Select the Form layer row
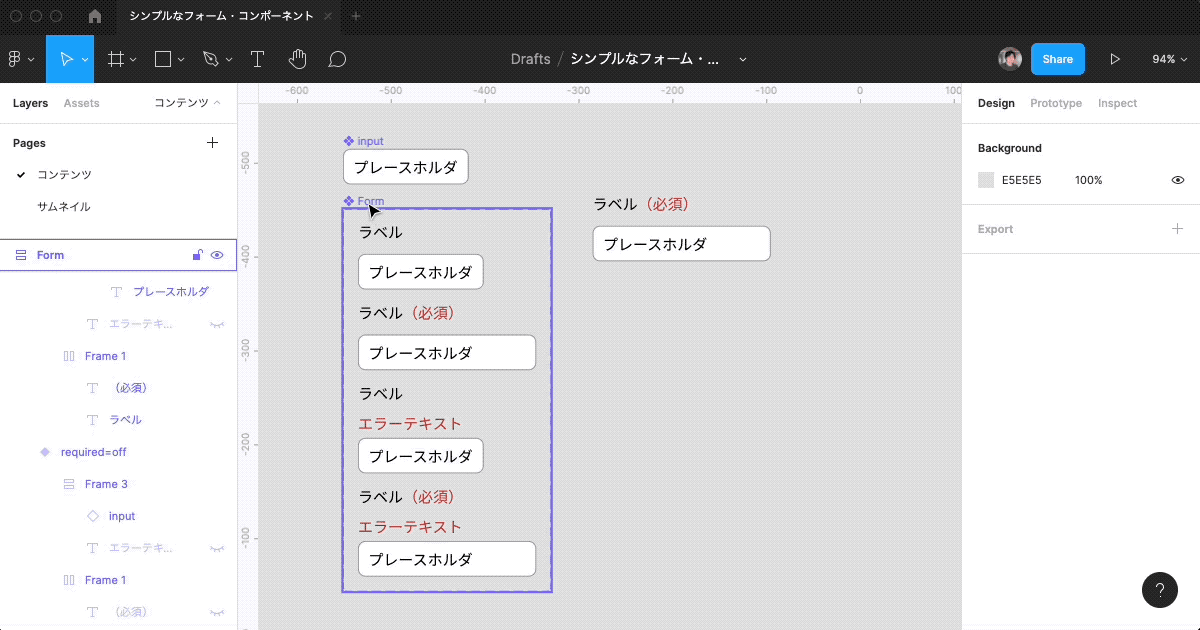The image size is (1200, 630). pyautogui.click(x=118, y=255)
